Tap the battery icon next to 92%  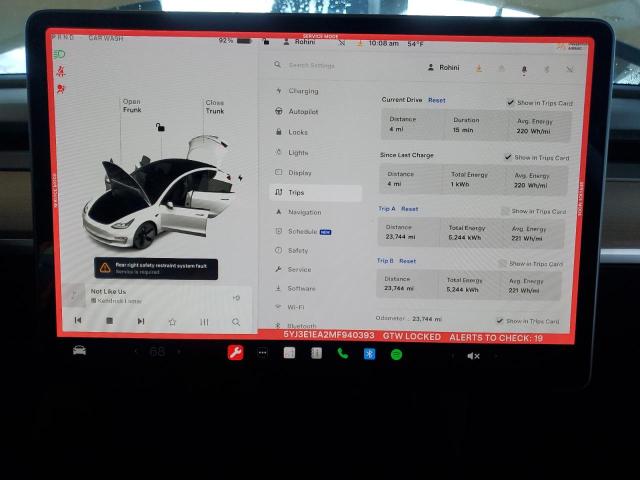pyautogui.click(x=244, y=41)
